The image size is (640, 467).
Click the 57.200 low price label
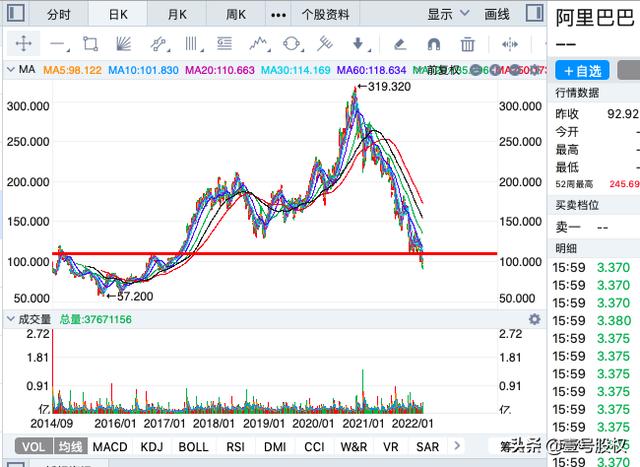click(x=135, y=296)
